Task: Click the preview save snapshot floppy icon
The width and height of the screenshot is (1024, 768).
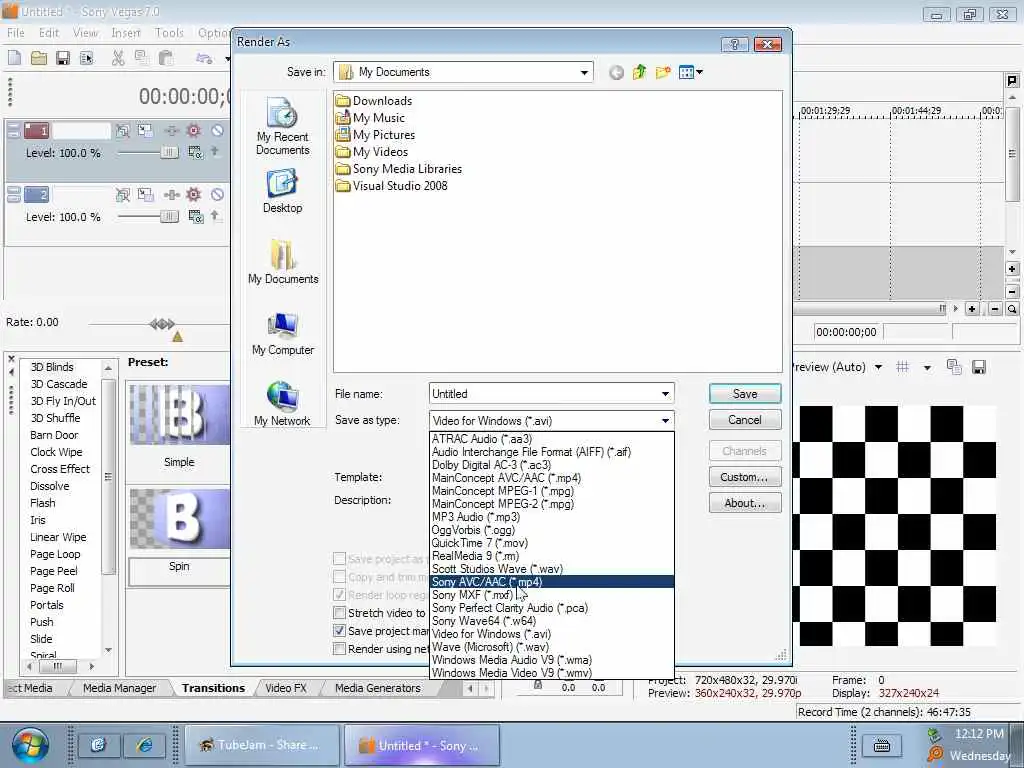Action: click(978, 367)
